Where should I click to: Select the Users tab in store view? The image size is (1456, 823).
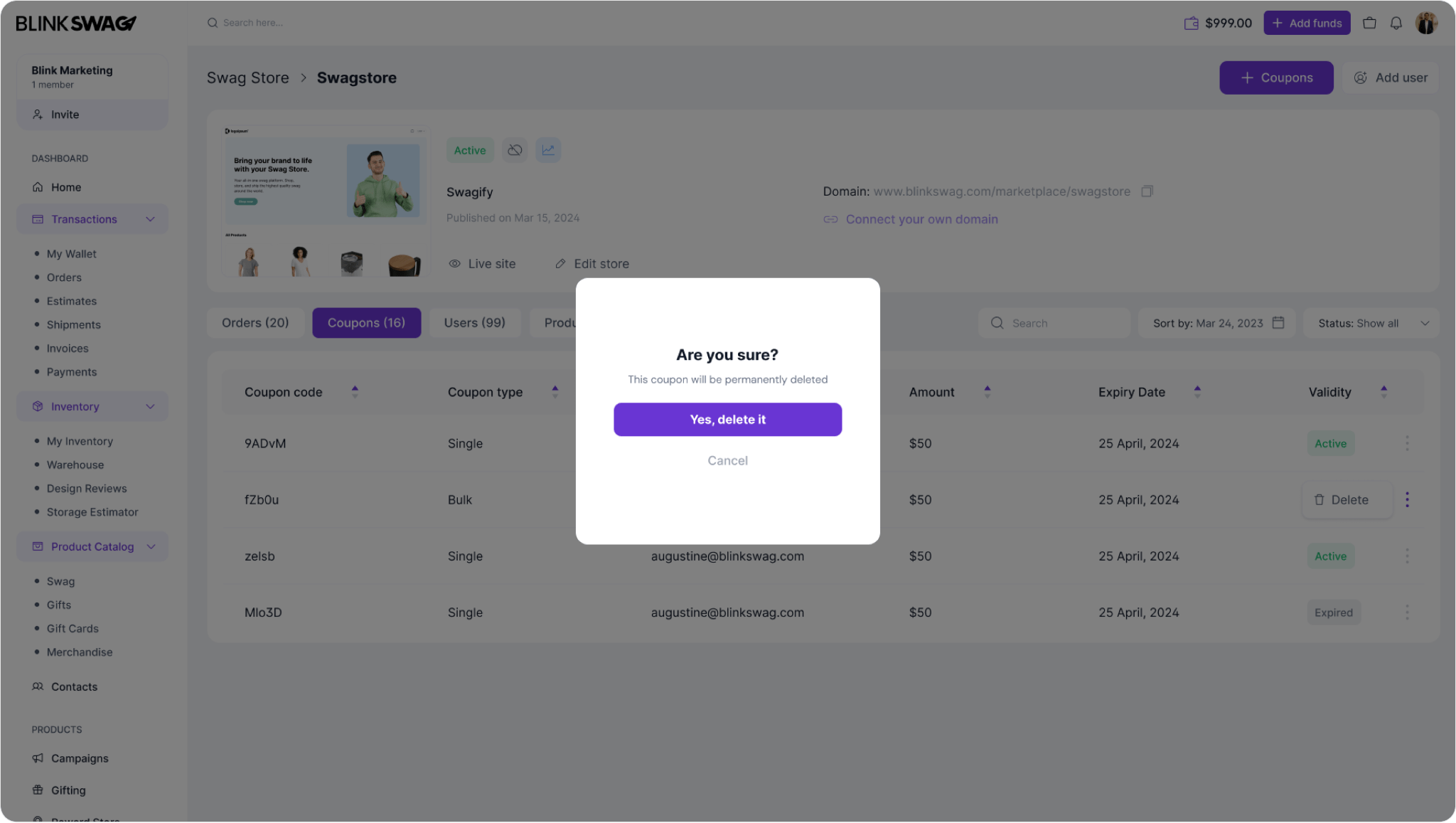[x=474, y=322]
